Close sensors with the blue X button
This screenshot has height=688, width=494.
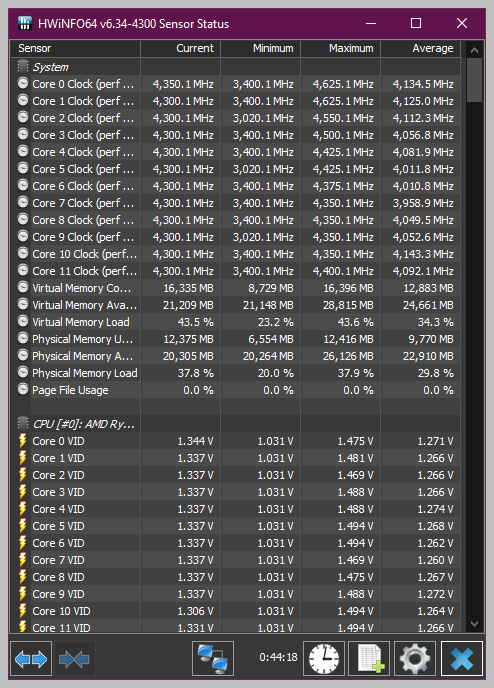coord(462,658)
